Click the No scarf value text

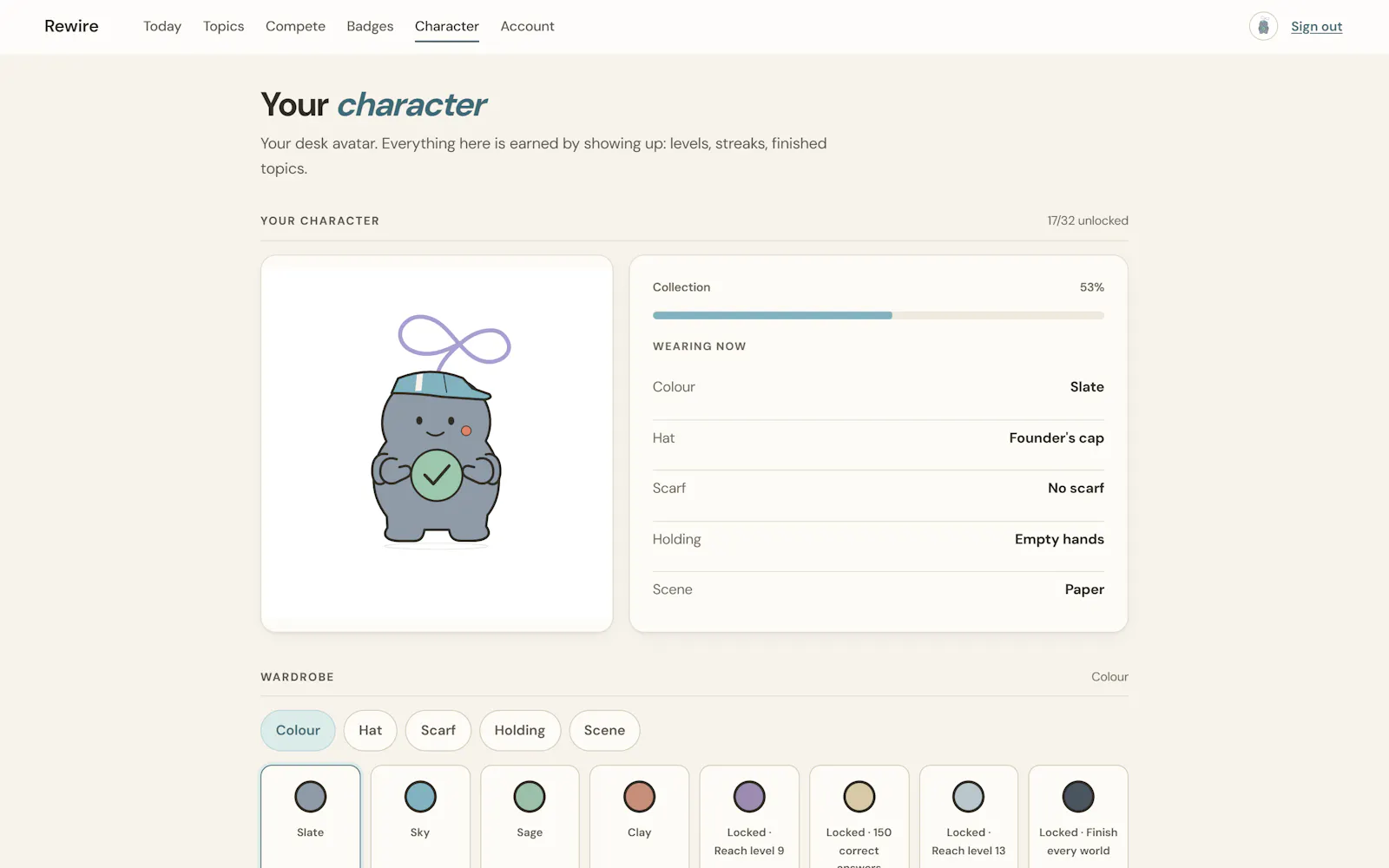(x=1076, y=488)
